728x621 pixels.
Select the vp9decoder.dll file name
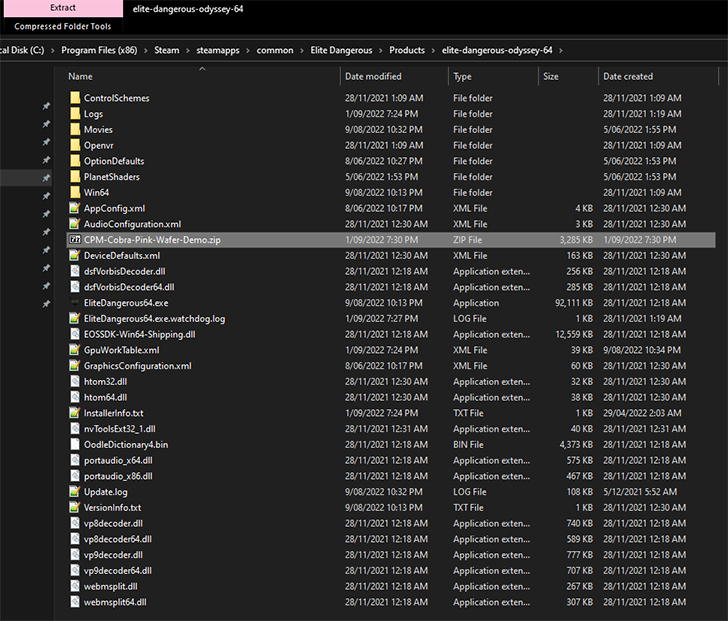coord(113,555)
